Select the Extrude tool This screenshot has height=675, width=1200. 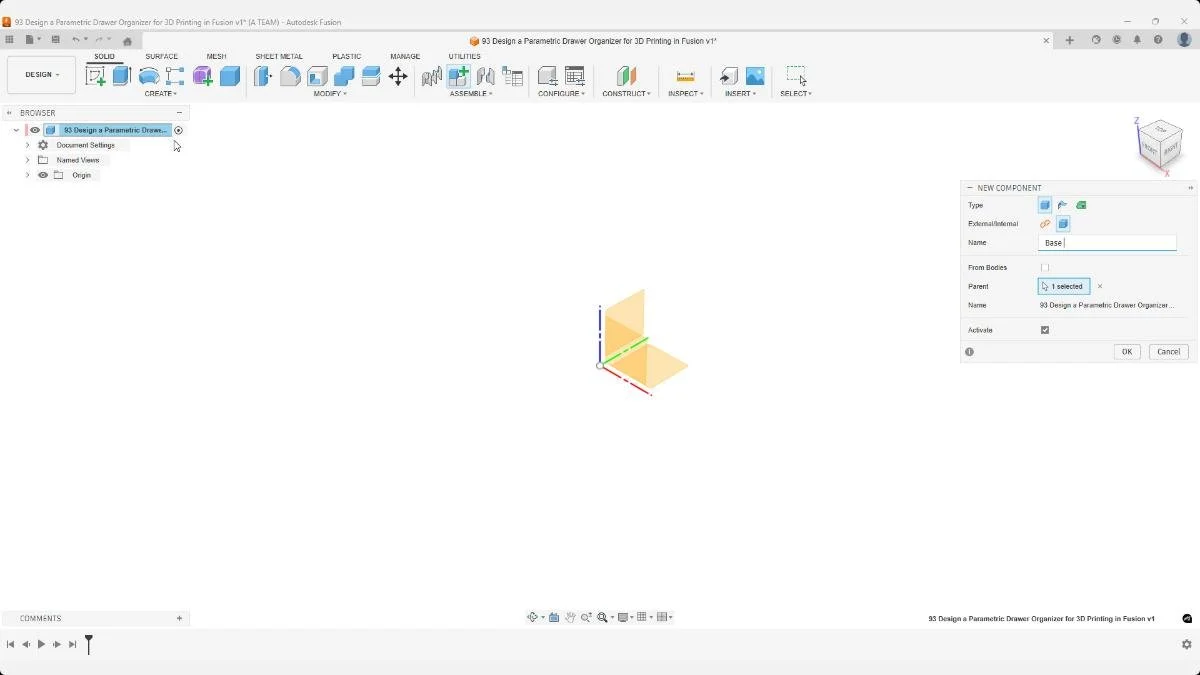(119, 75)
